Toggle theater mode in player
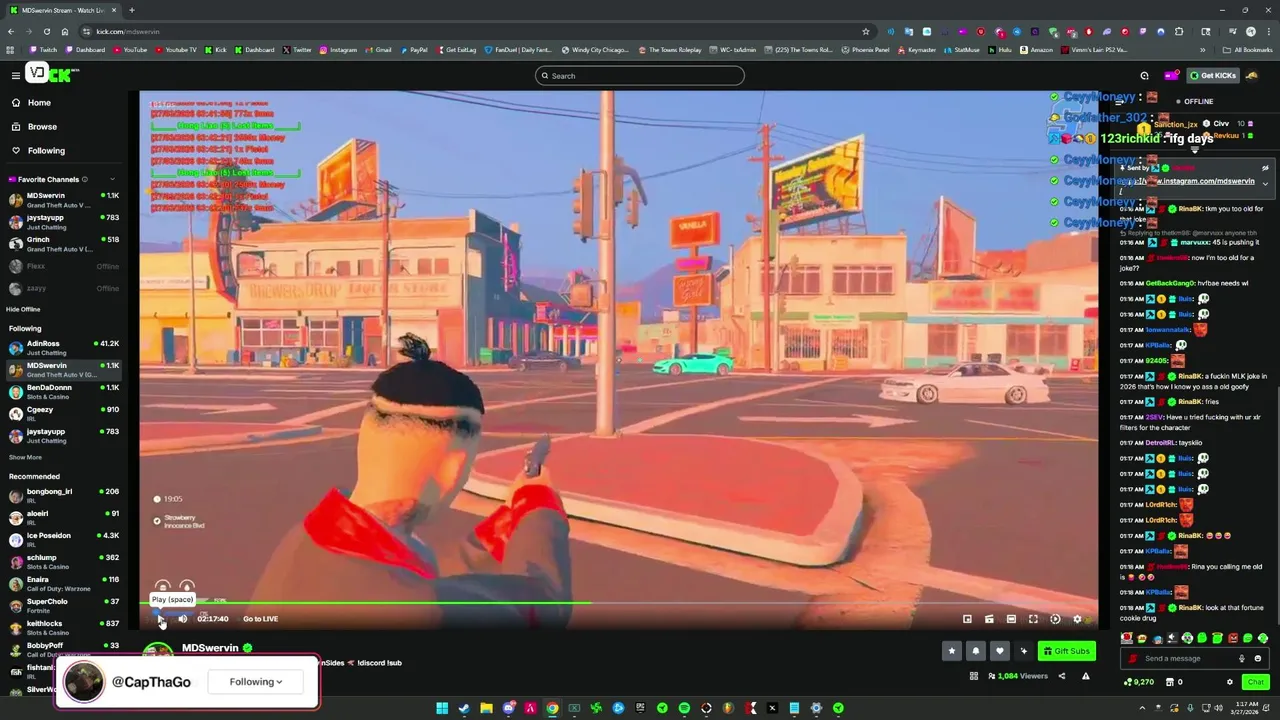The height and width of the screenshot is (720, 1280). coord(1011,619)
